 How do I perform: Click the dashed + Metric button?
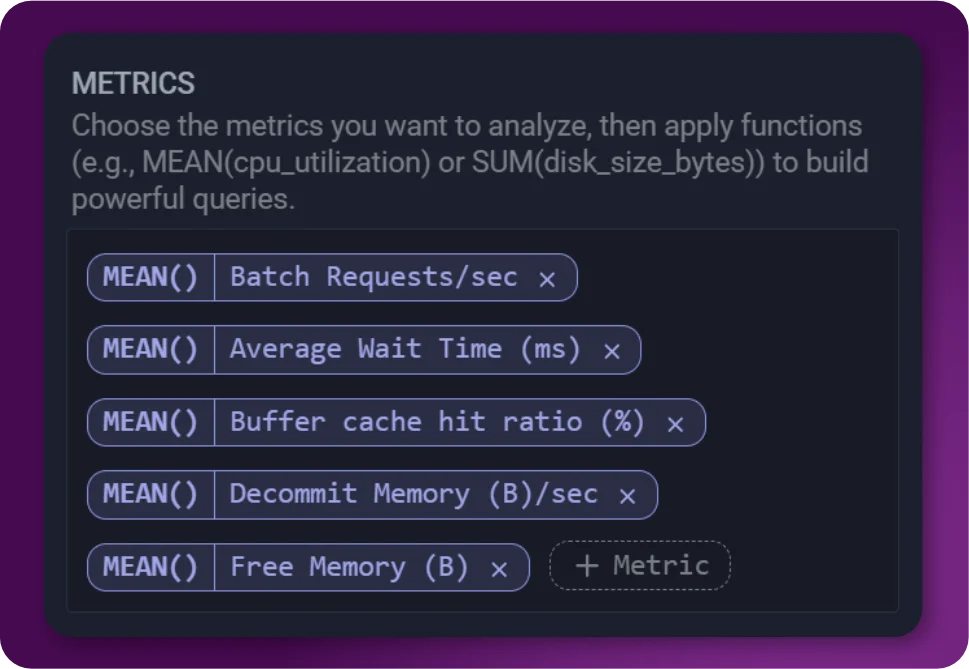pyautogui.click(x=639, y=565)
